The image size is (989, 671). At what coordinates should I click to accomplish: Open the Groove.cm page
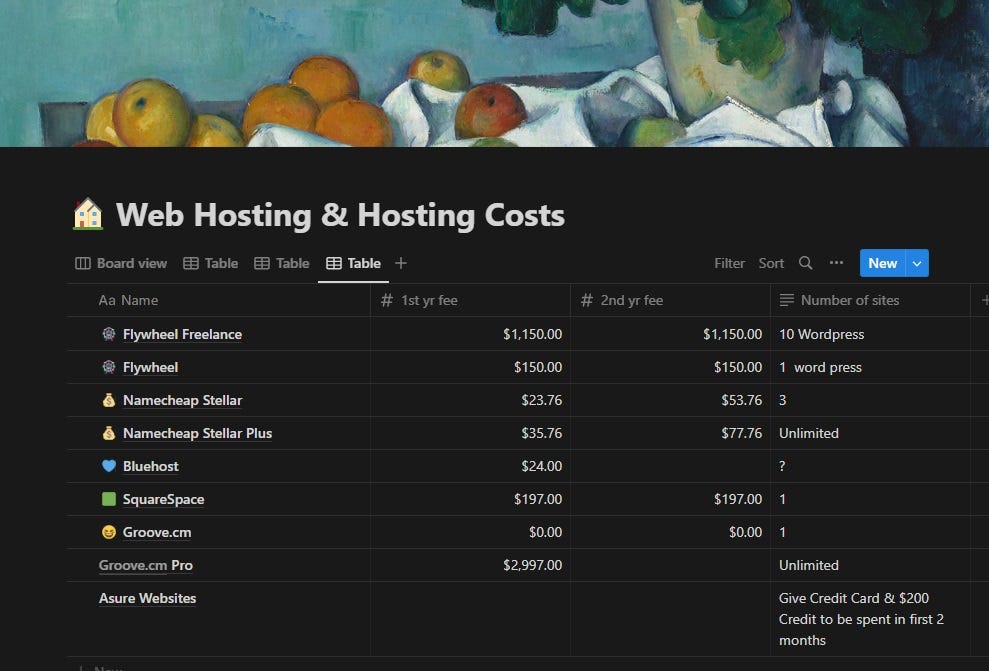click(157, 532)
